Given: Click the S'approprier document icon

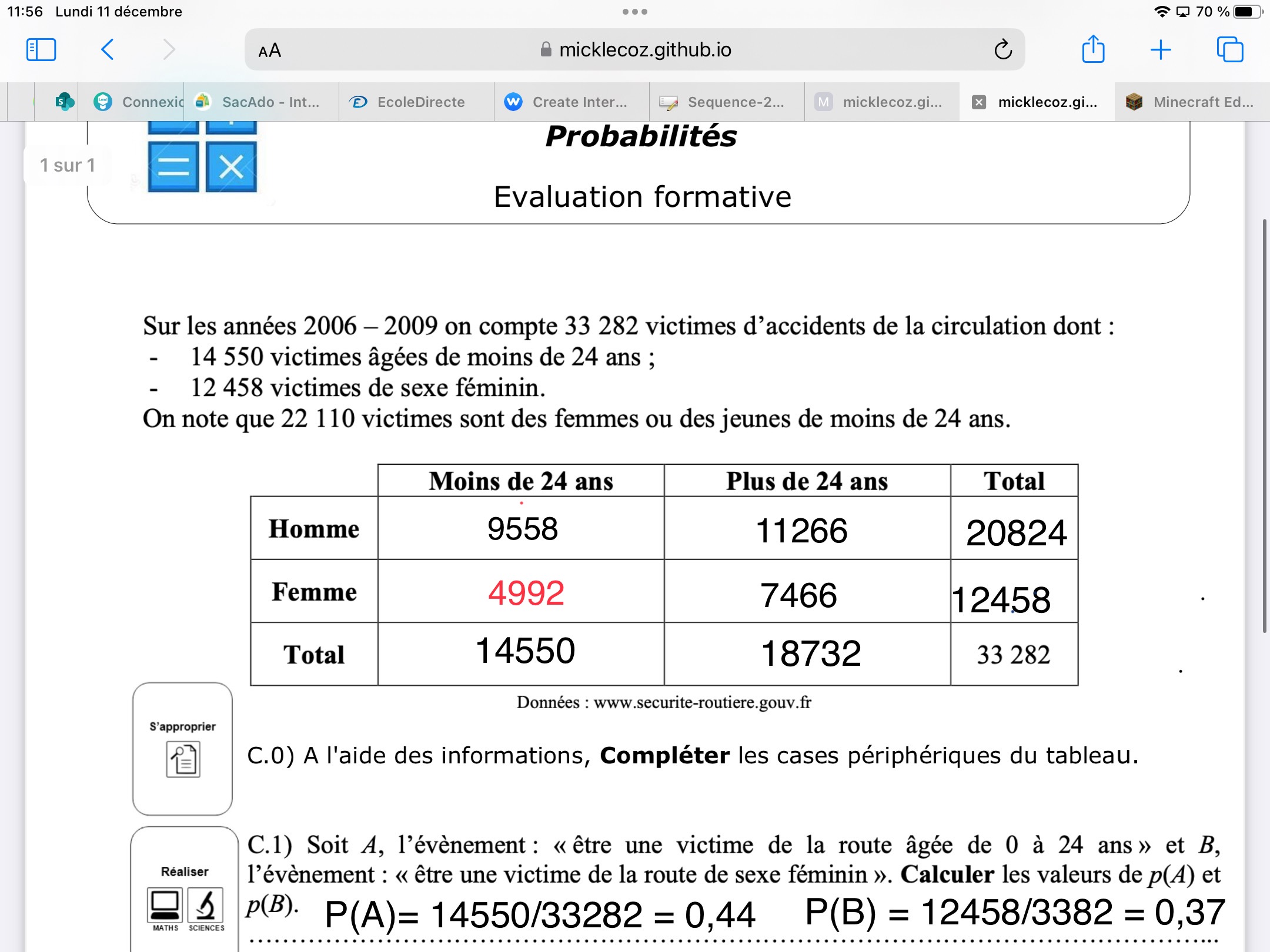Looking at the screenshot, I should pos(183,759).
